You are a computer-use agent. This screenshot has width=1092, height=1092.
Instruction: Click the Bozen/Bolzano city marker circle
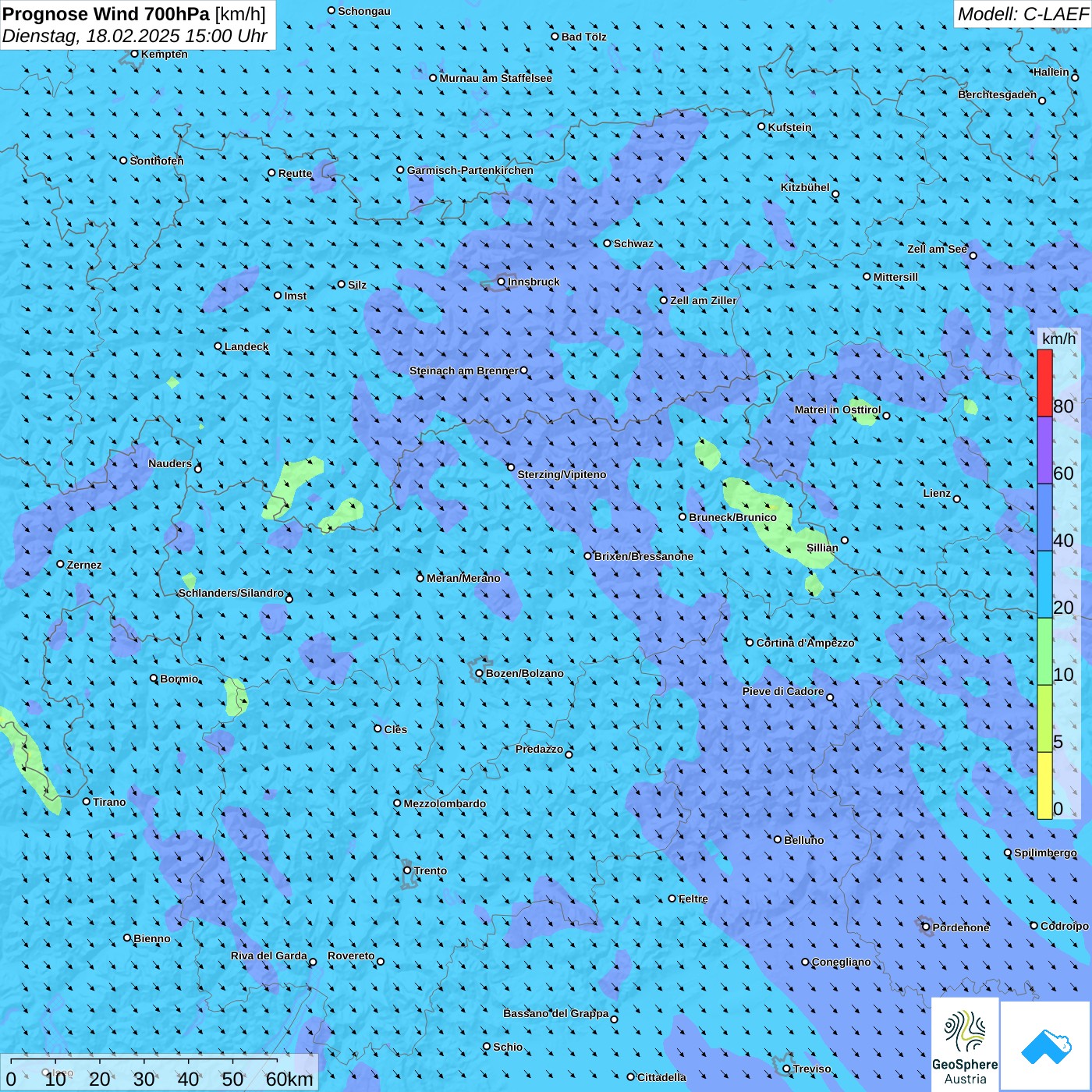479,673
